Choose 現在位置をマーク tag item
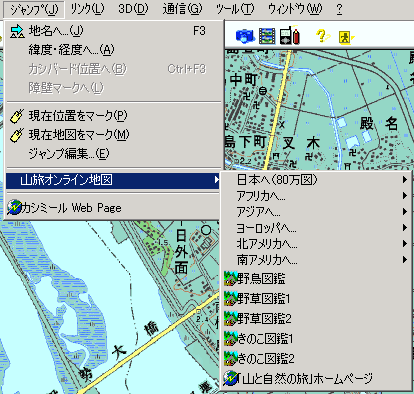Viewport: 414px width, 394px height. pos(113,116)
